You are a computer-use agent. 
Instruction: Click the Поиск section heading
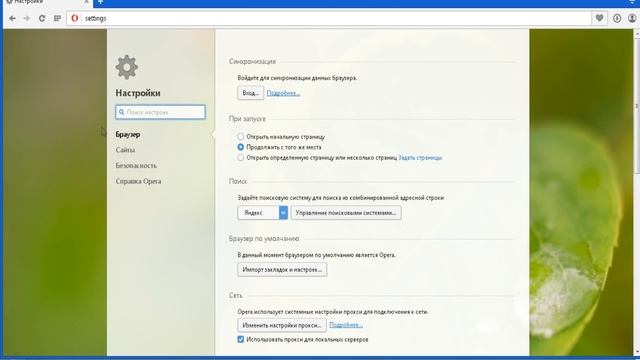click(x=238, y=181)
